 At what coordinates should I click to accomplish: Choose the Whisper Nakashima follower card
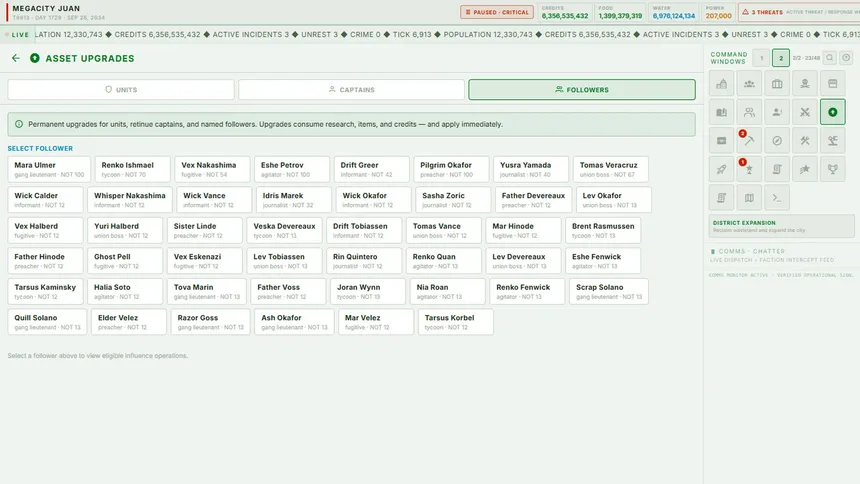(129, 200)
